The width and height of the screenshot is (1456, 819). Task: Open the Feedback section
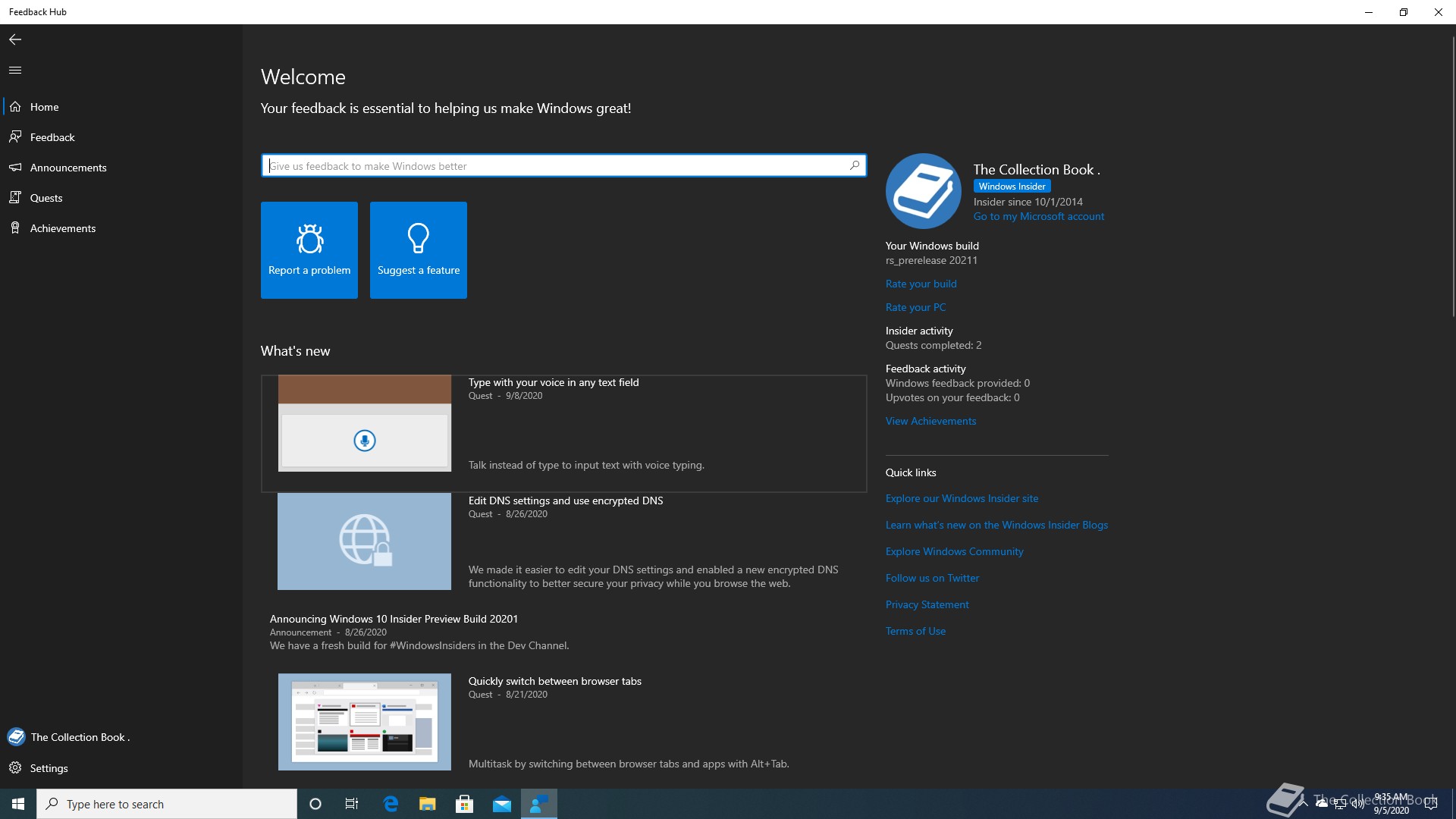coord(121,137)
